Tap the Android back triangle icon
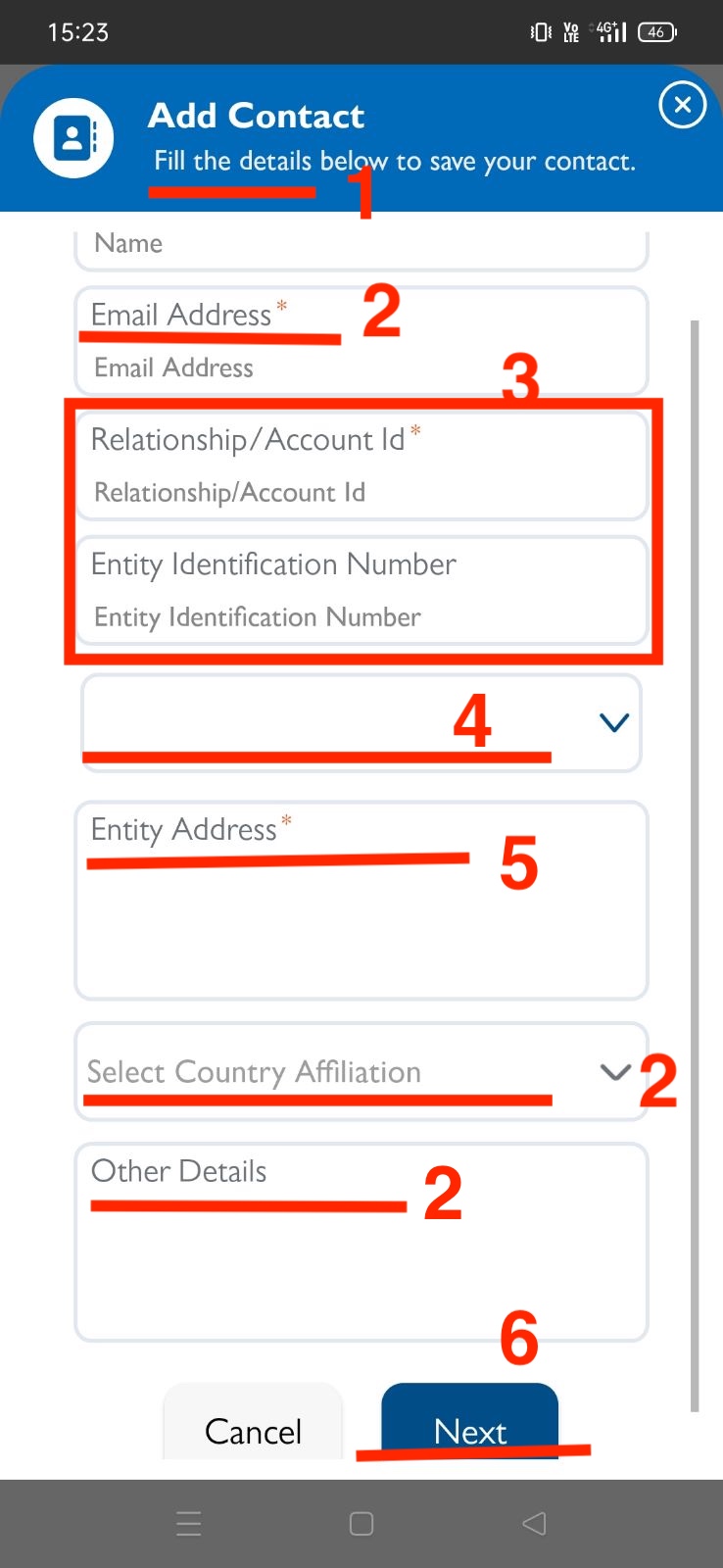 534,1523
